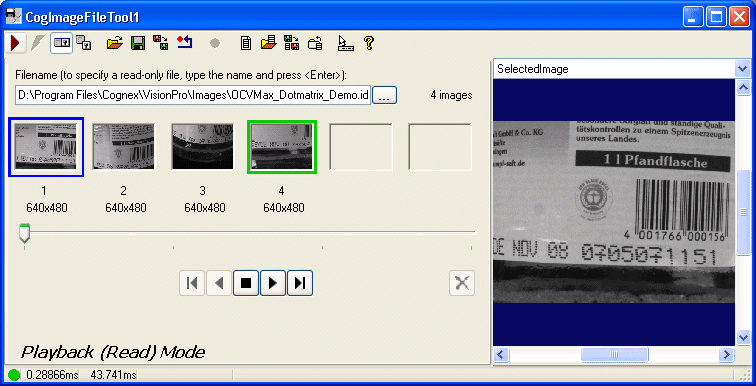Select image thumbnail 1
756x386 pixels.
(46, 146)
